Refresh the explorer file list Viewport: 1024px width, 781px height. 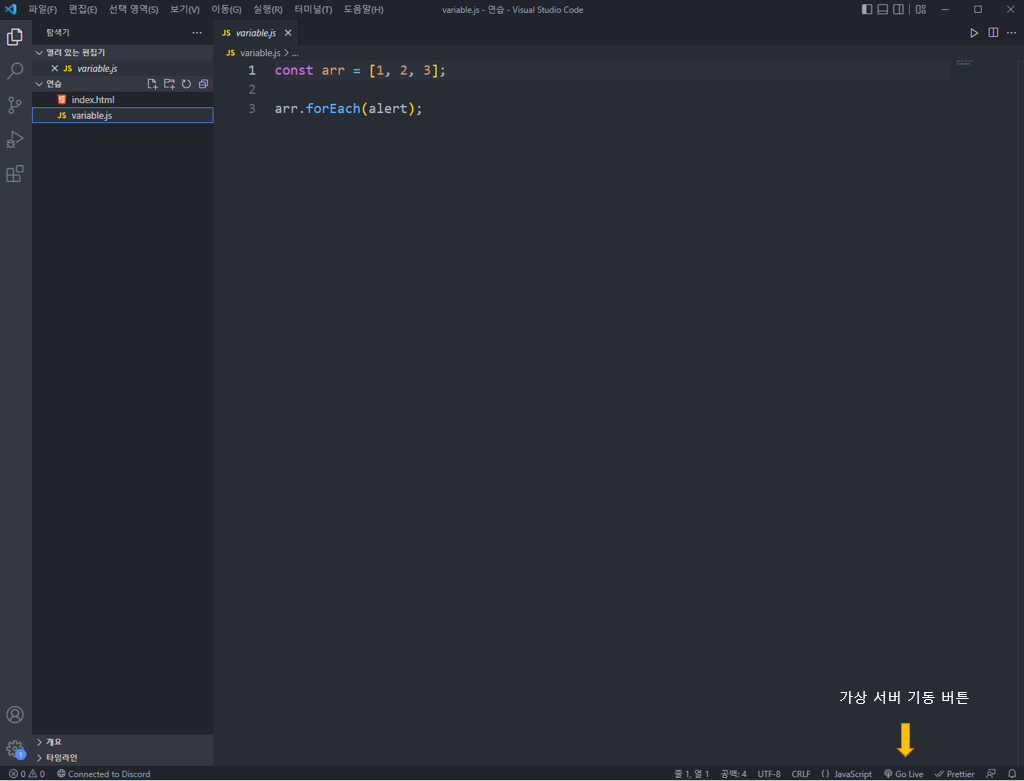tap(186, 84)
